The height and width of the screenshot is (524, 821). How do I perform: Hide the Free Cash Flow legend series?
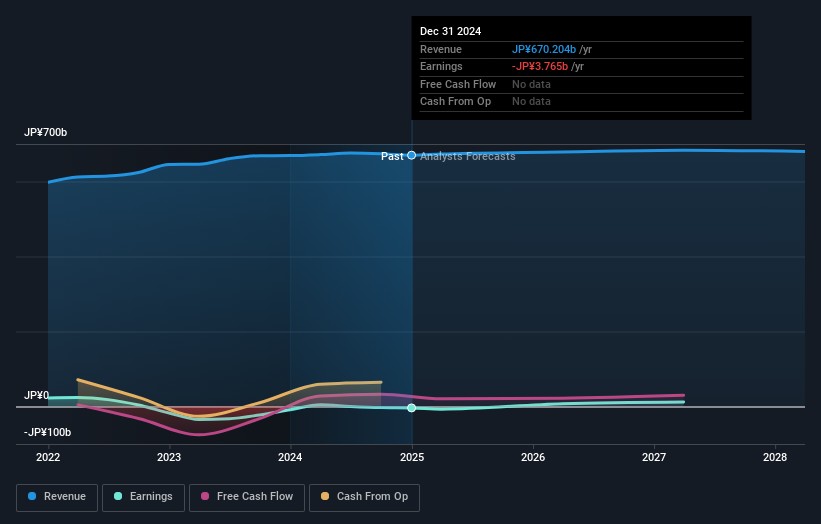246,496
